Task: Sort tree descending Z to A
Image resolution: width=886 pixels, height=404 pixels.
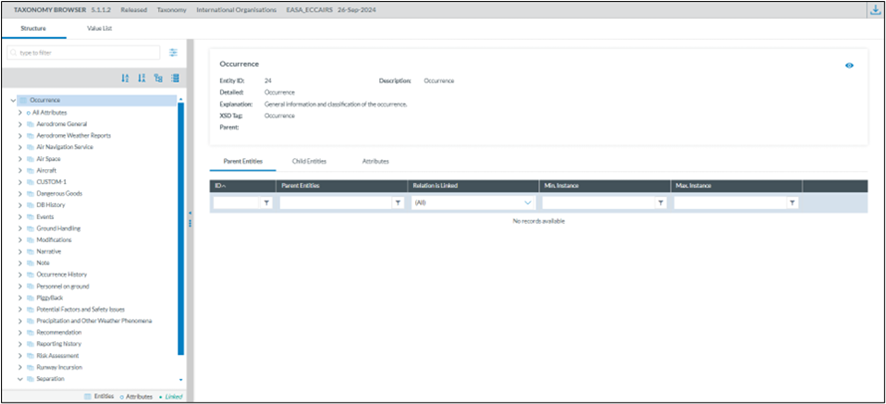Action: tap(142, 78)
